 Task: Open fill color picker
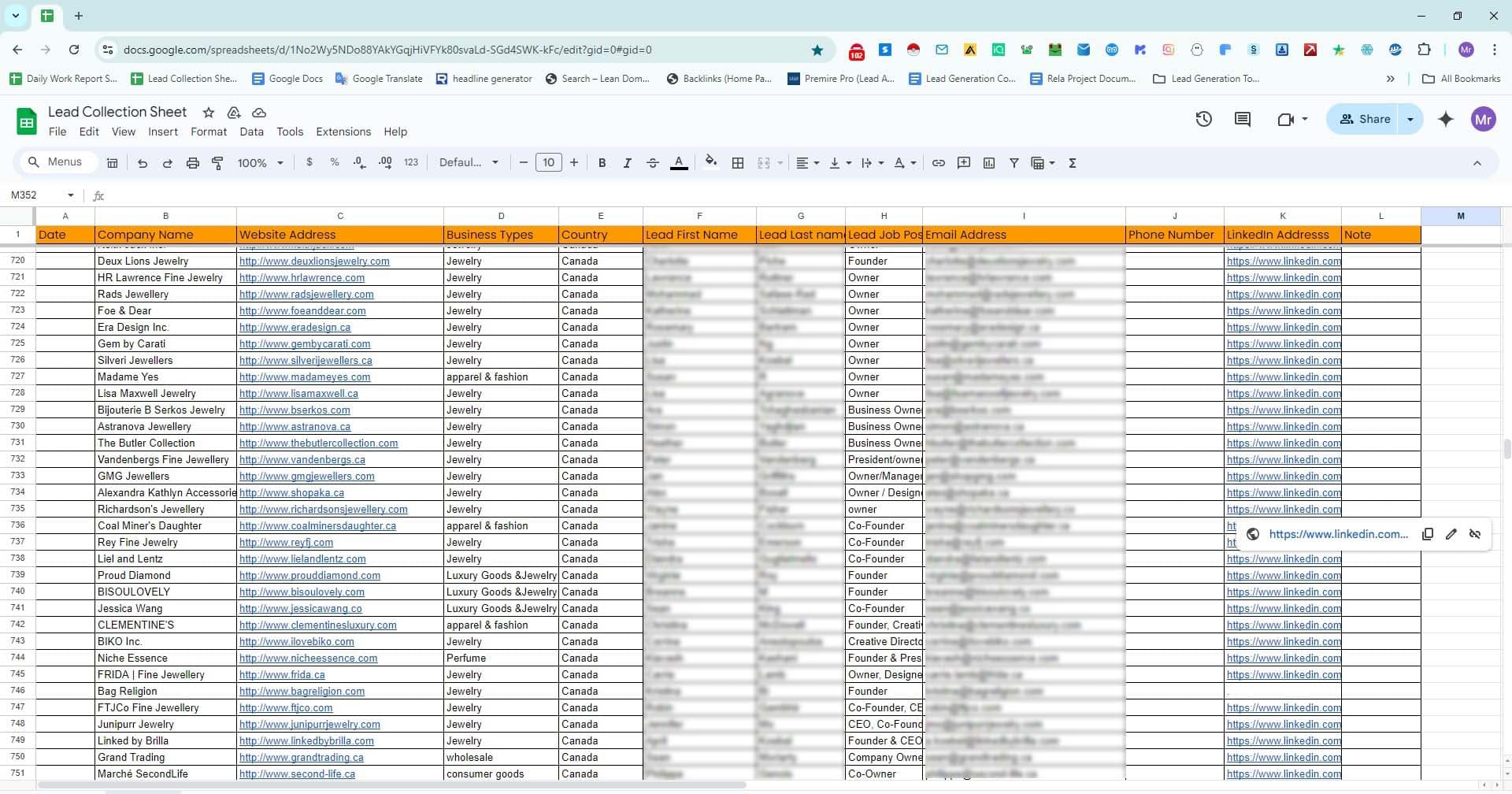pyautogui.click(x=711, y=162)
